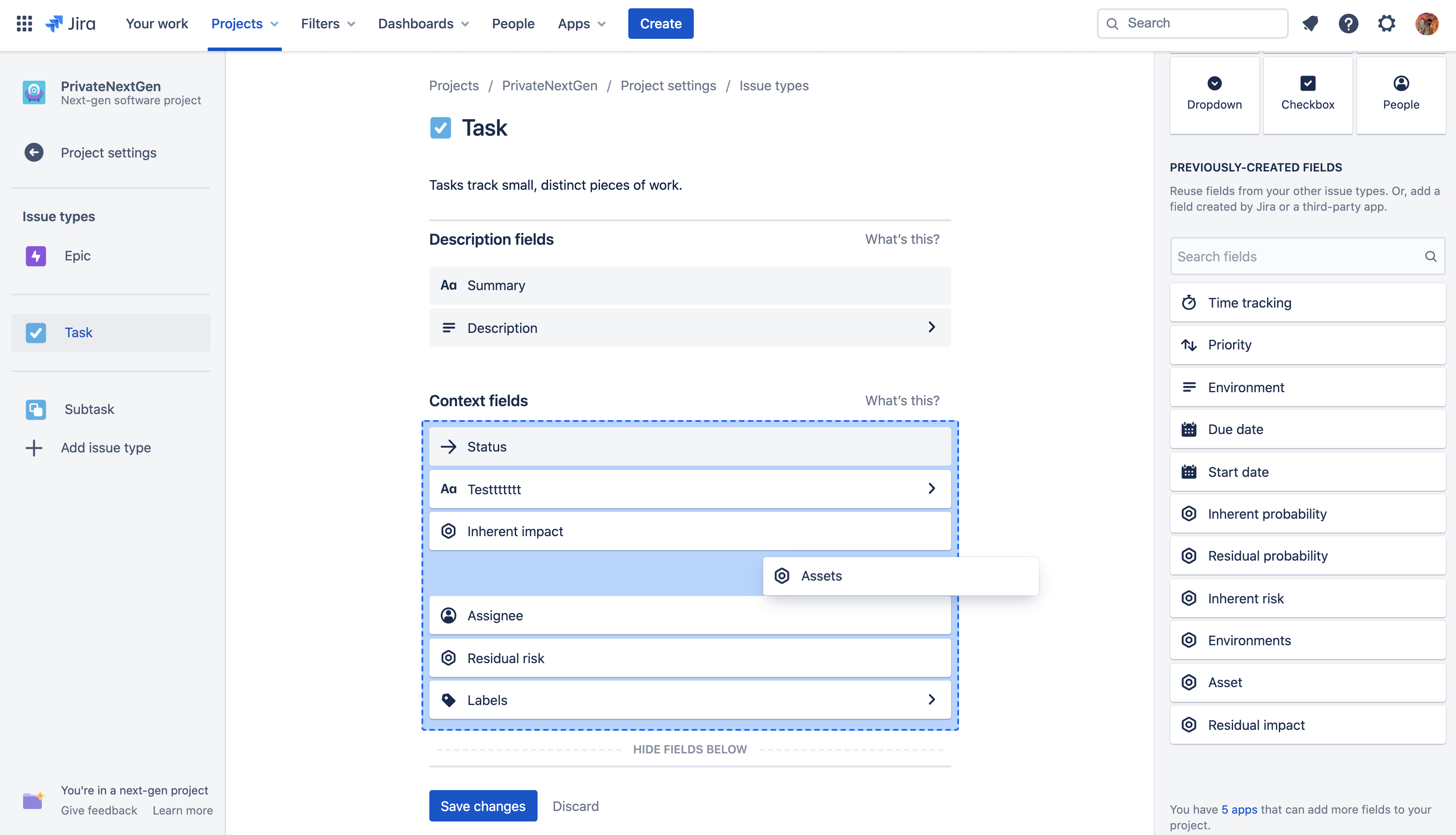Open the settings gear icon
The width and height of the screenshot is (1456, 835).
[x=1387, y=24]
